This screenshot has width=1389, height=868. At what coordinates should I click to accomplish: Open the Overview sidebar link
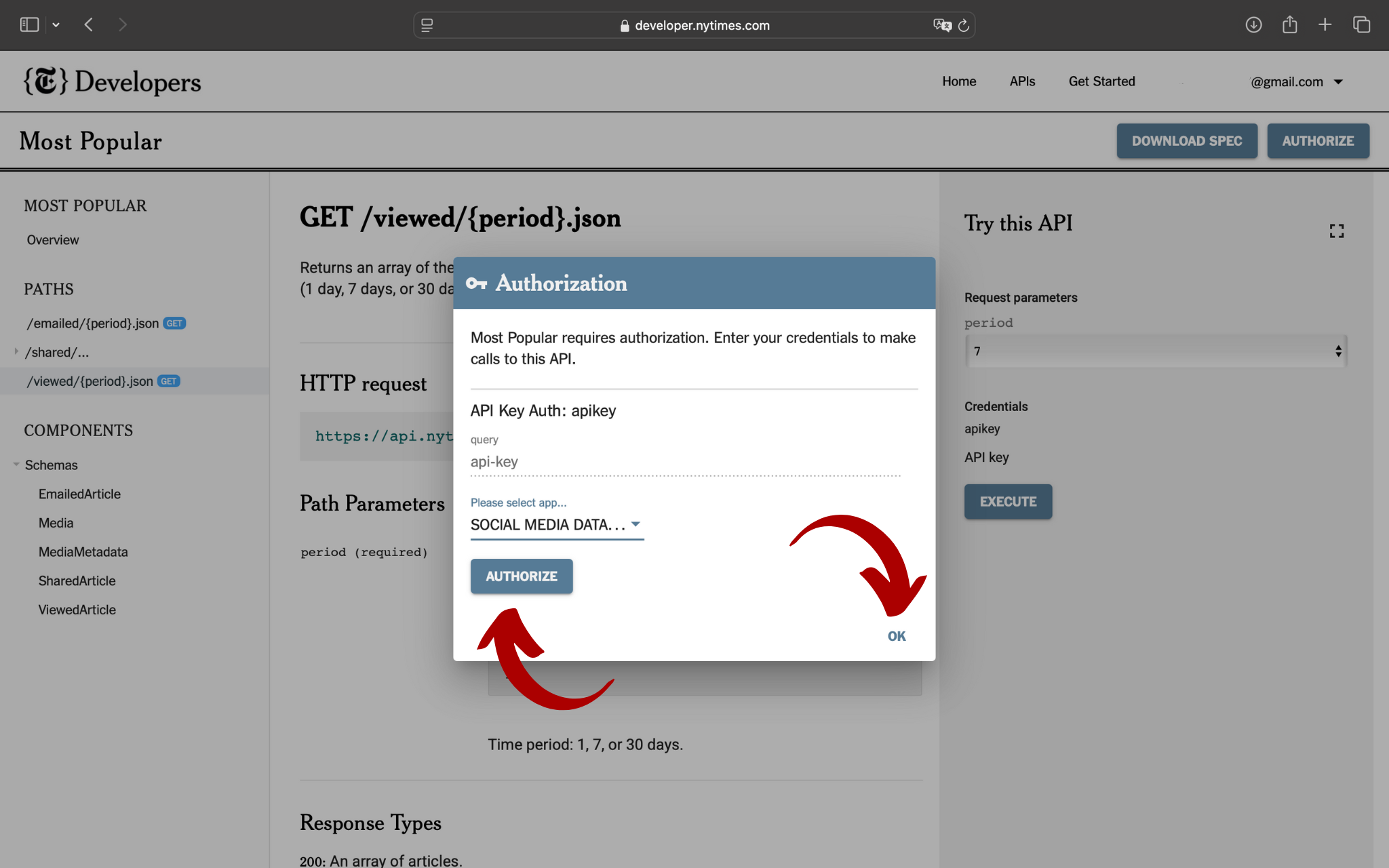click(53, 240)
